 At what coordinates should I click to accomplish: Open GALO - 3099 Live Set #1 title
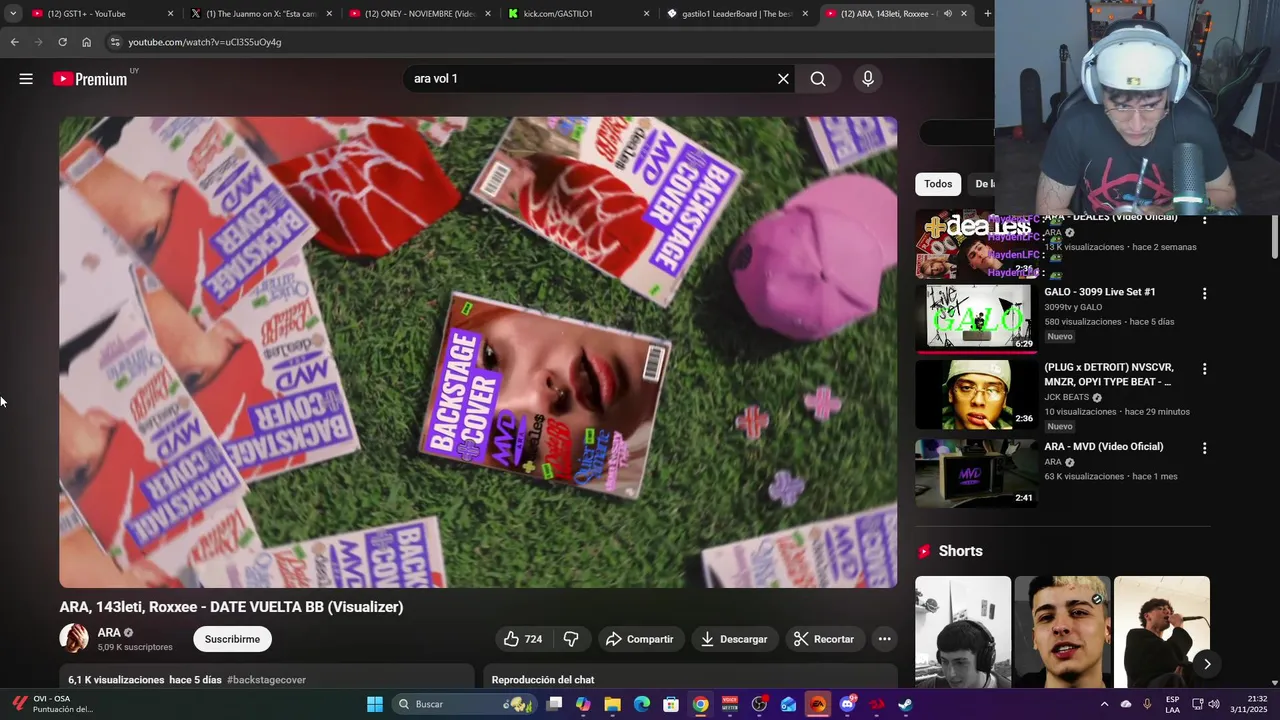[x=1100, y=292]
